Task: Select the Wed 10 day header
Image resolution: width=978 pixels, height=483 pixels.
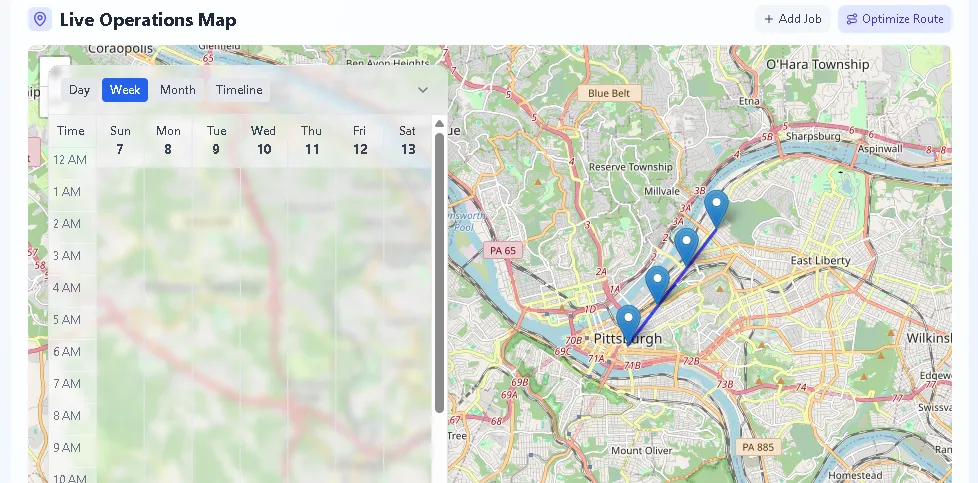Action: click(x=263, y=140)
